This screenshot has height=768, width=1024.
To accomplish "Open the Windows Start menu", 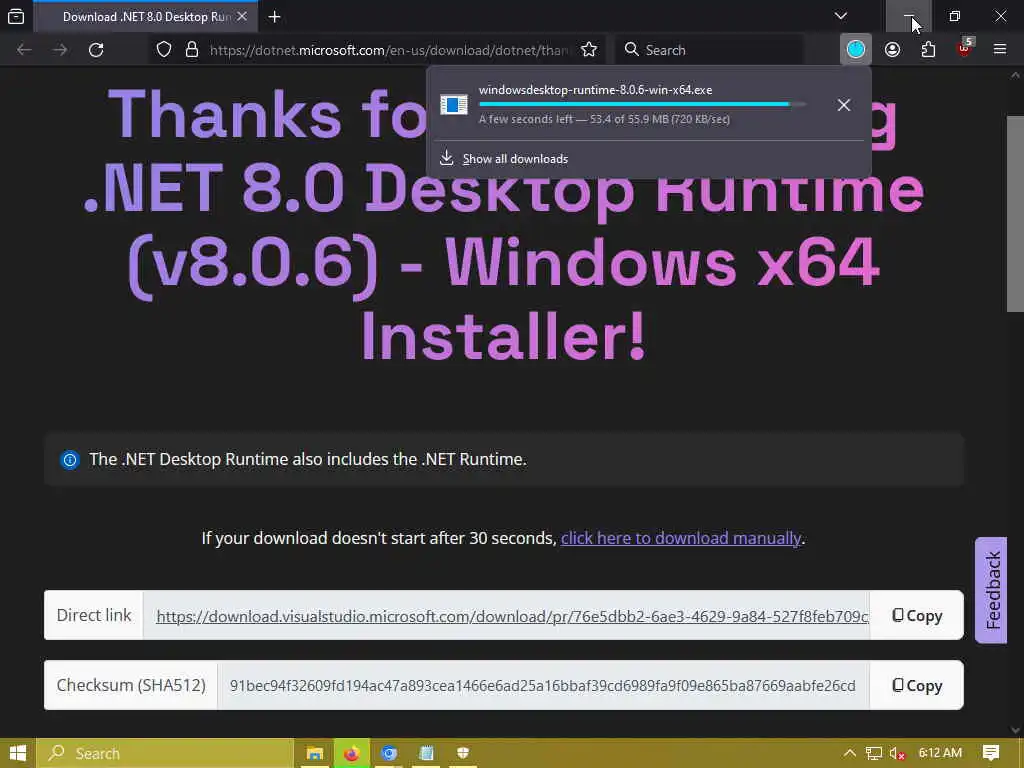I will (18, 753).
